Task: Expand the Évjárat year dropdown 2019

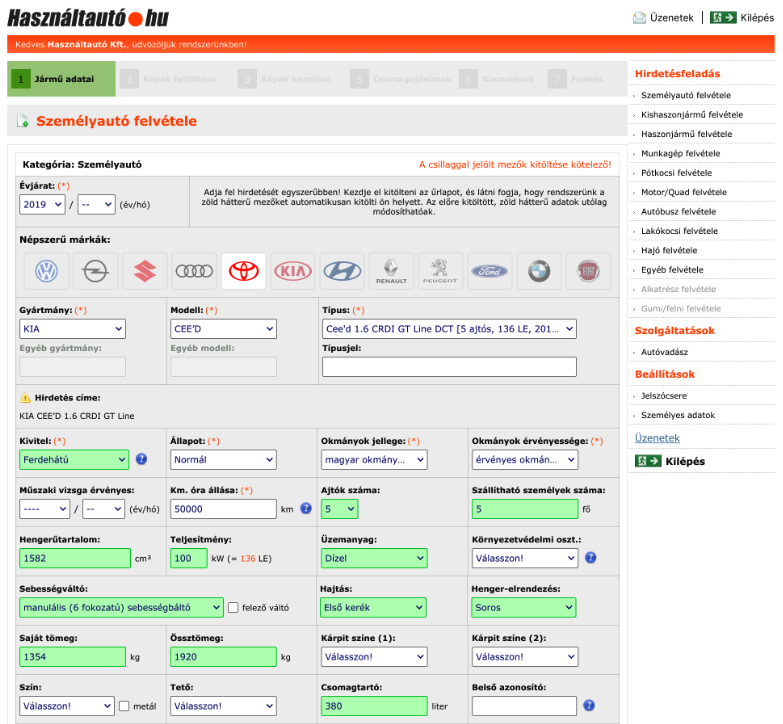Action: 42,204
